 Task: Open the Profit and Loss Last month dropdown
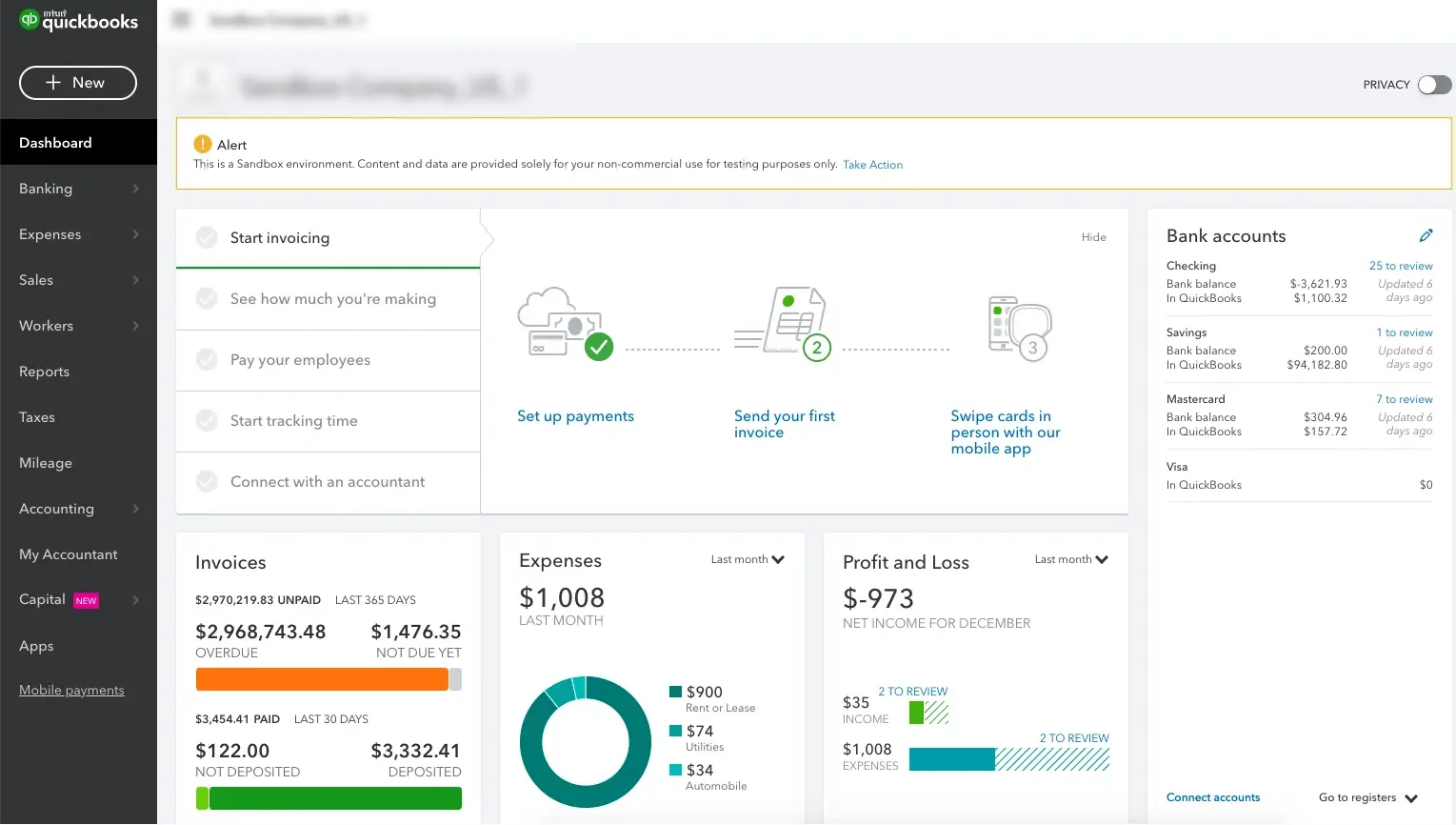1070,559
